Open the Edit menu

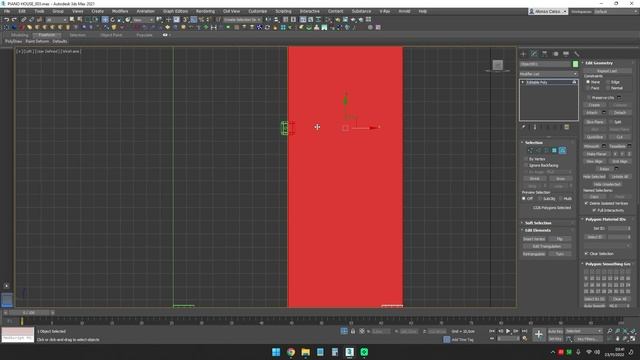coord(22,11)
